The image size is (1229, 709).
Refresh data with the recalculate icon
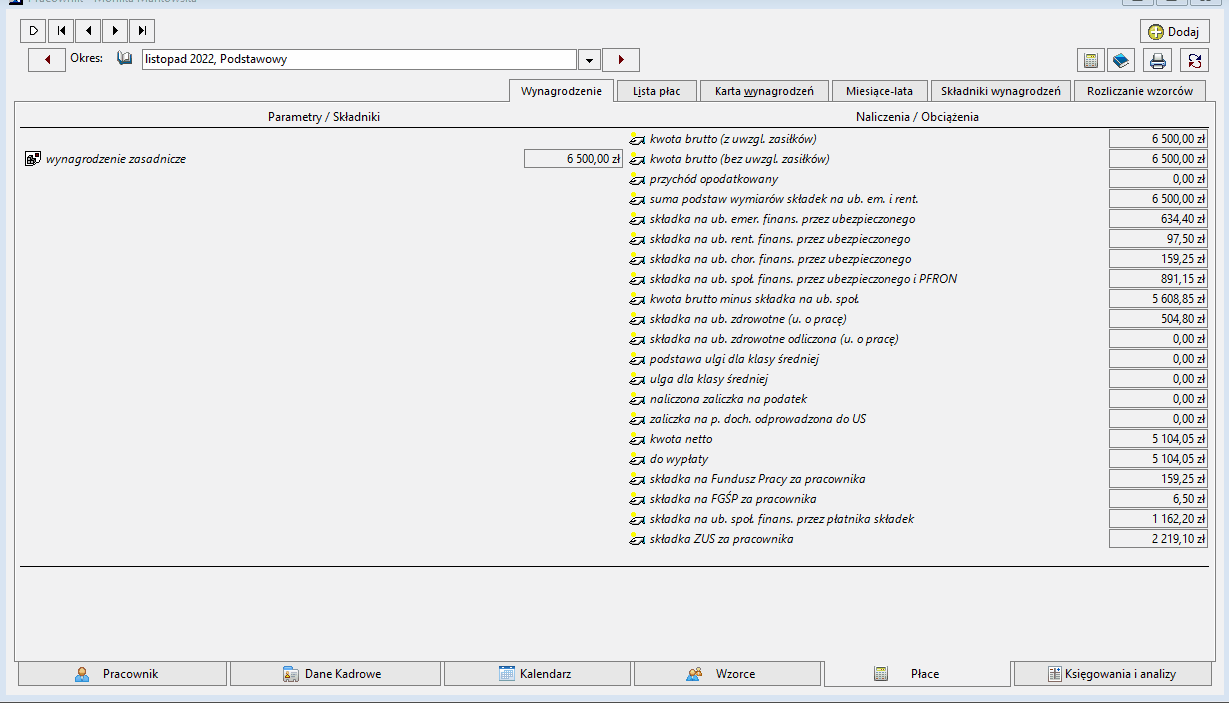coord(1194,60)
